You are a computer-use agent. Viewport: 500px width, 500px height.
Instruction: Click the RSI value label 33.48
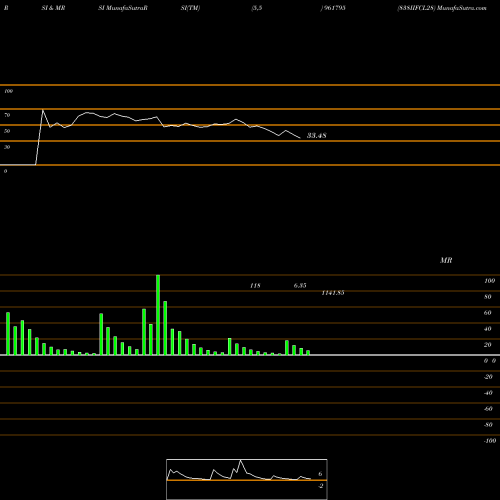(x=316, y=135)
